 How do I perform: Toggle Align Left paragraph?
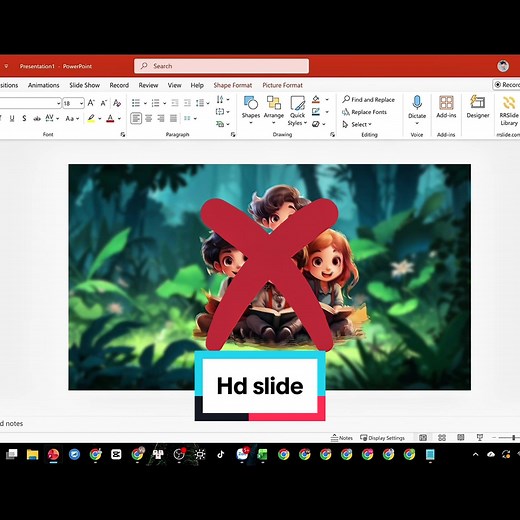[x=136, y=118]
